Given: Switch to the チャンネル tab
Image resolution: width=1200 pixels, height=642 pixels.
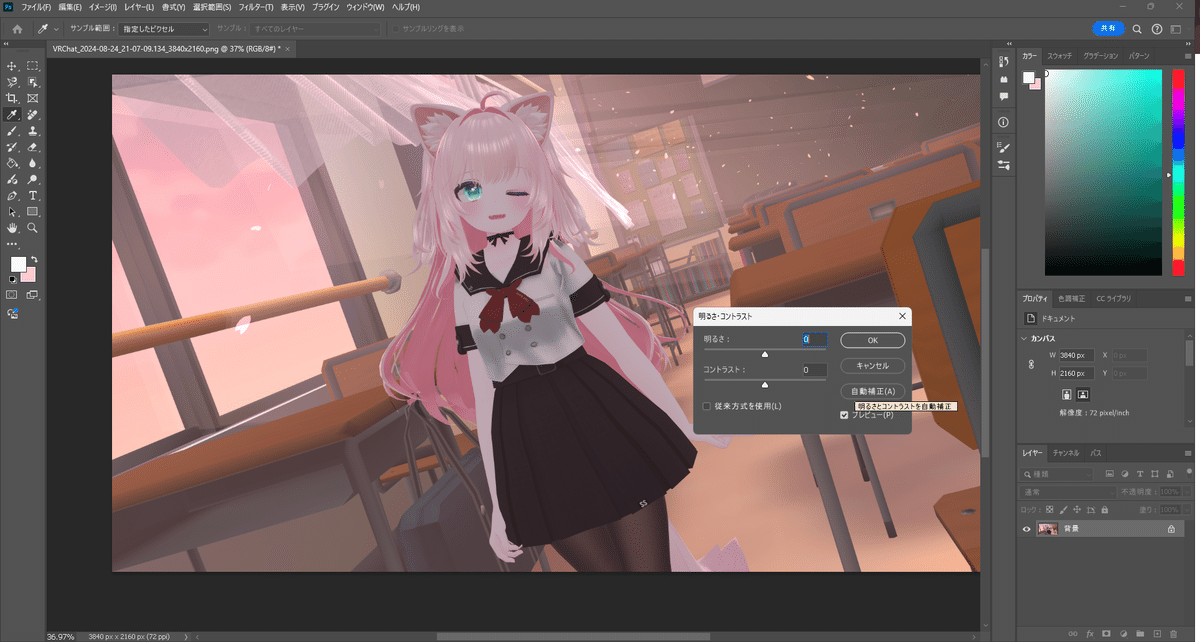Looking at the screenshot, I should 1066,453.
